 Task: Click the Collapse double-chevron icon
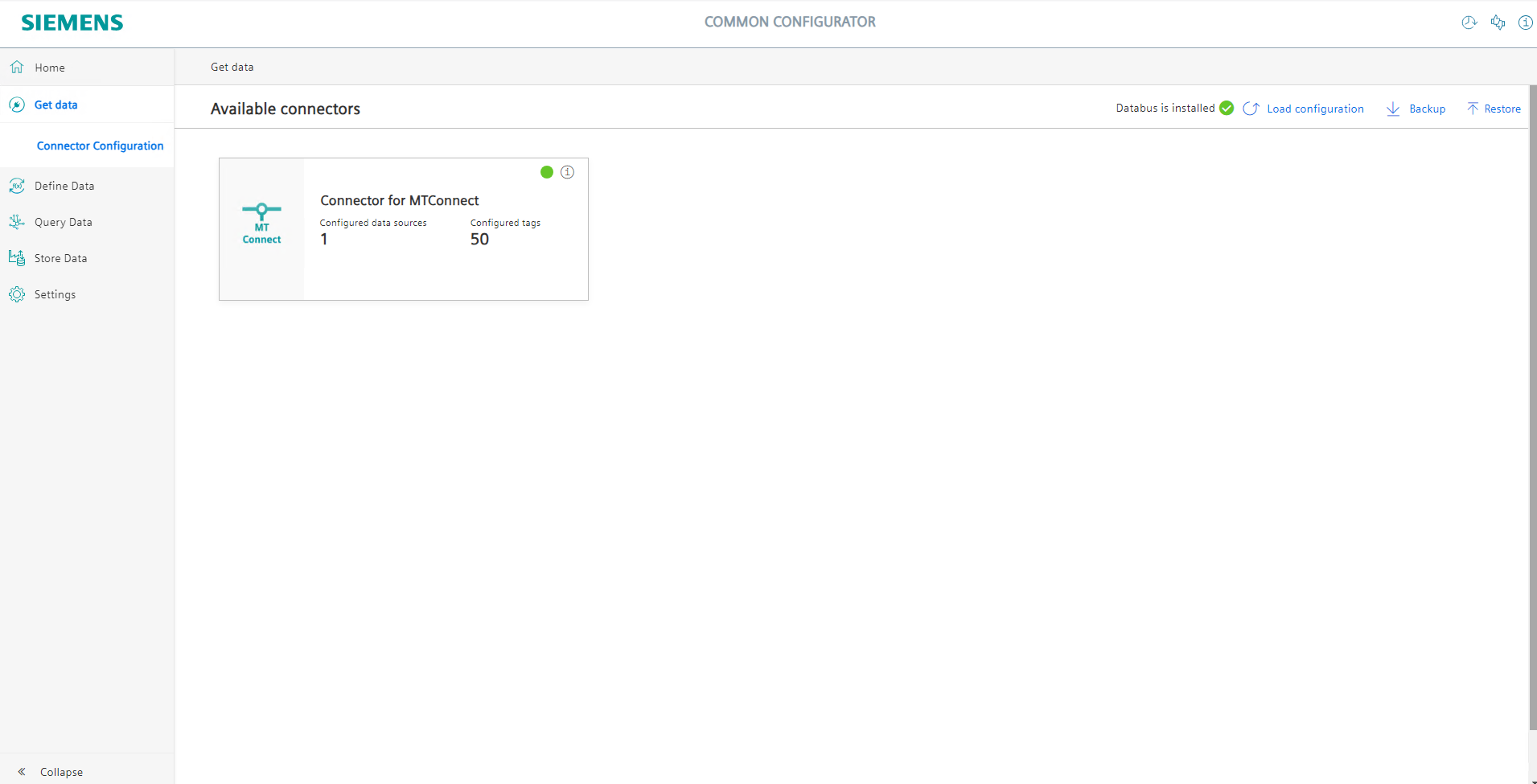click(x=22, y=771)
